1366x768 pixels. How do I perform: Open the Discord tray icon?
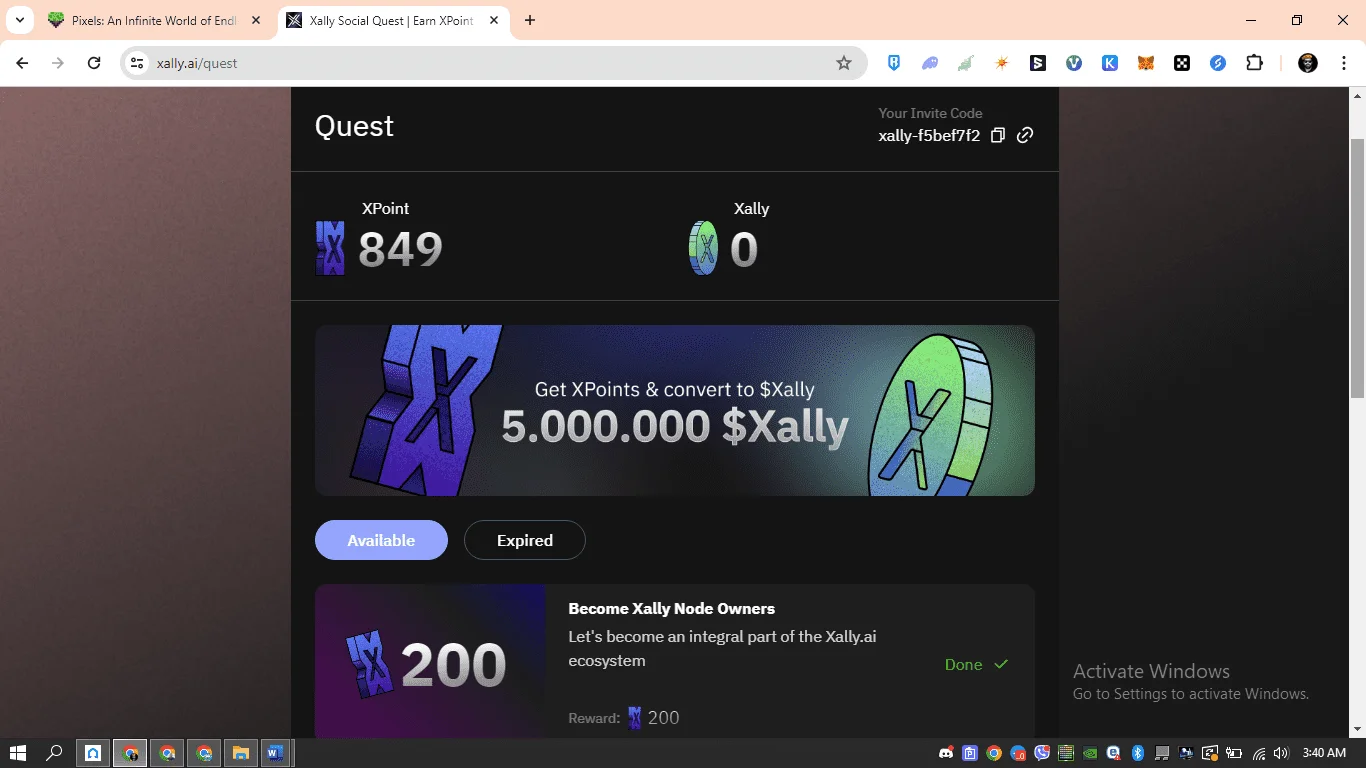[x=945, y=753]
